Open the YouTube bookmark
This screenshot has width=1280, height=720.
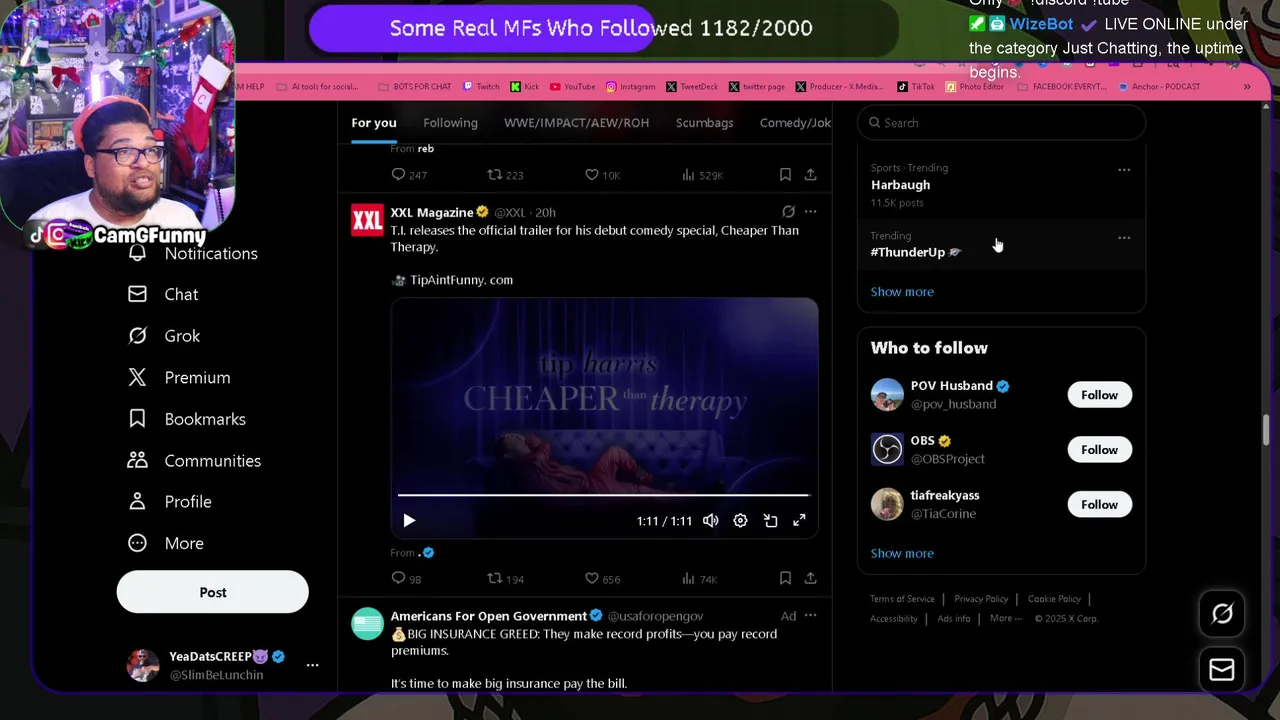pyautogui.click(x=572, y=87)
